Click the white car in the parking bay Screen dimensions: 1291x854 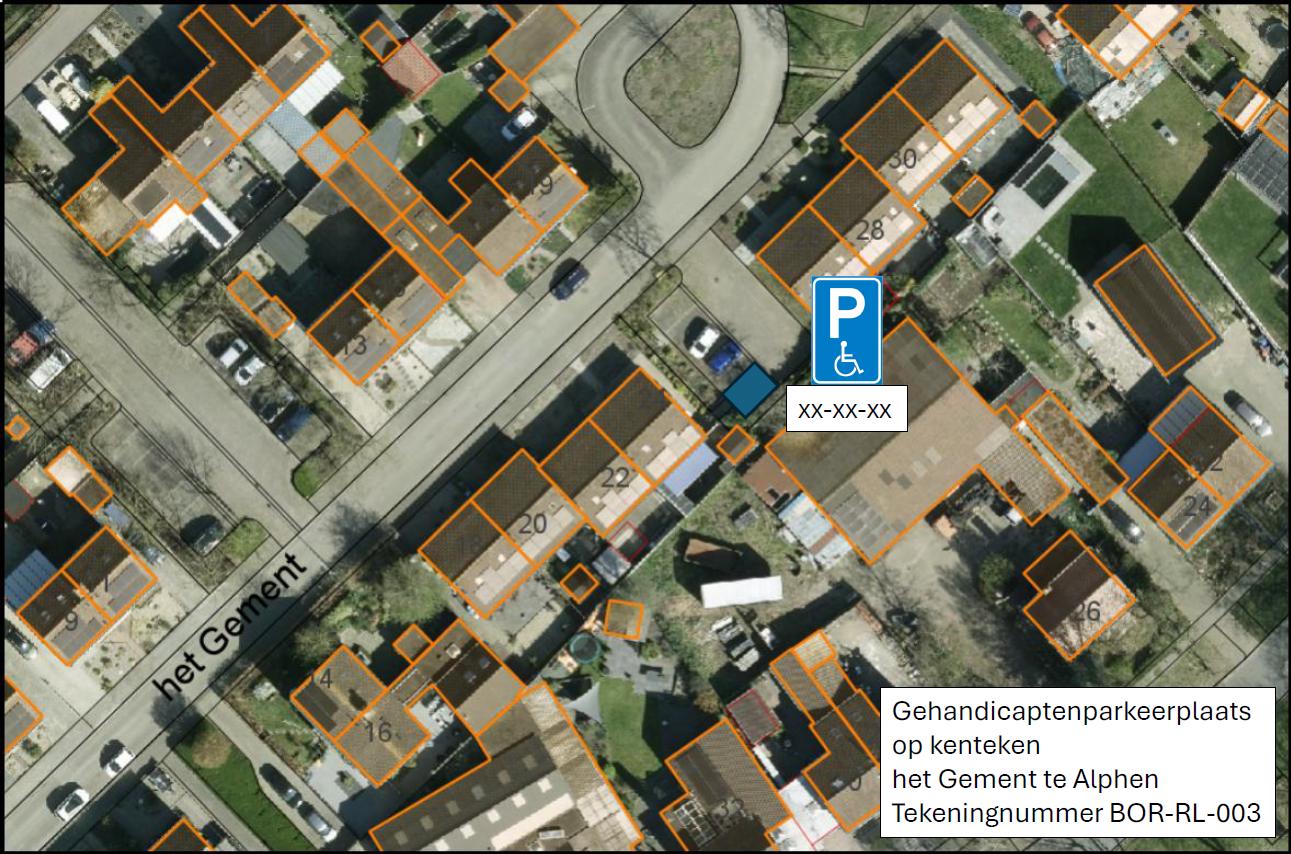tap(704, 342)
